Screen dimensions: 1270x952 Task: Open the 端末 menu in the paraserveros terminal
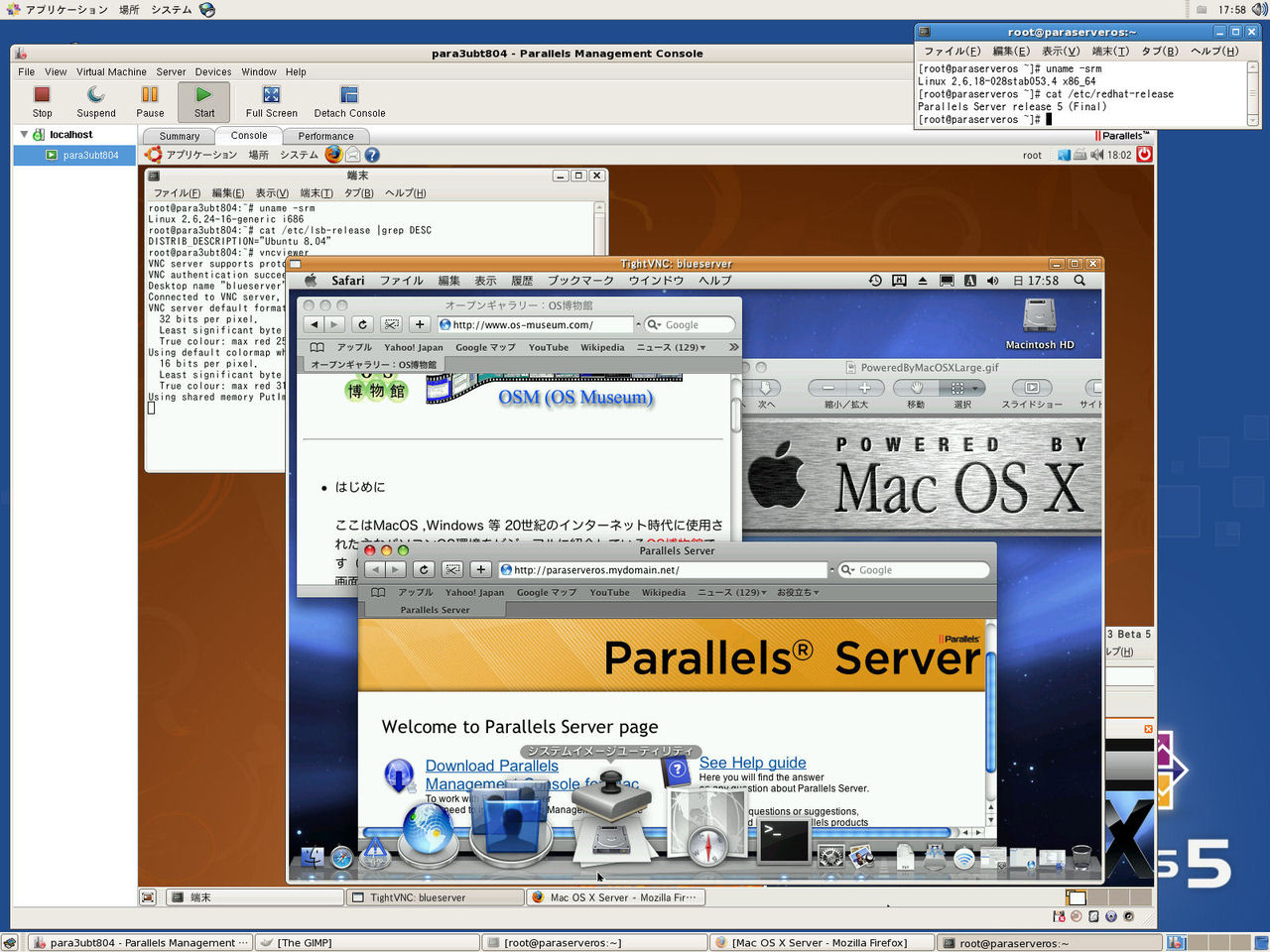(x=1110, y=51)
